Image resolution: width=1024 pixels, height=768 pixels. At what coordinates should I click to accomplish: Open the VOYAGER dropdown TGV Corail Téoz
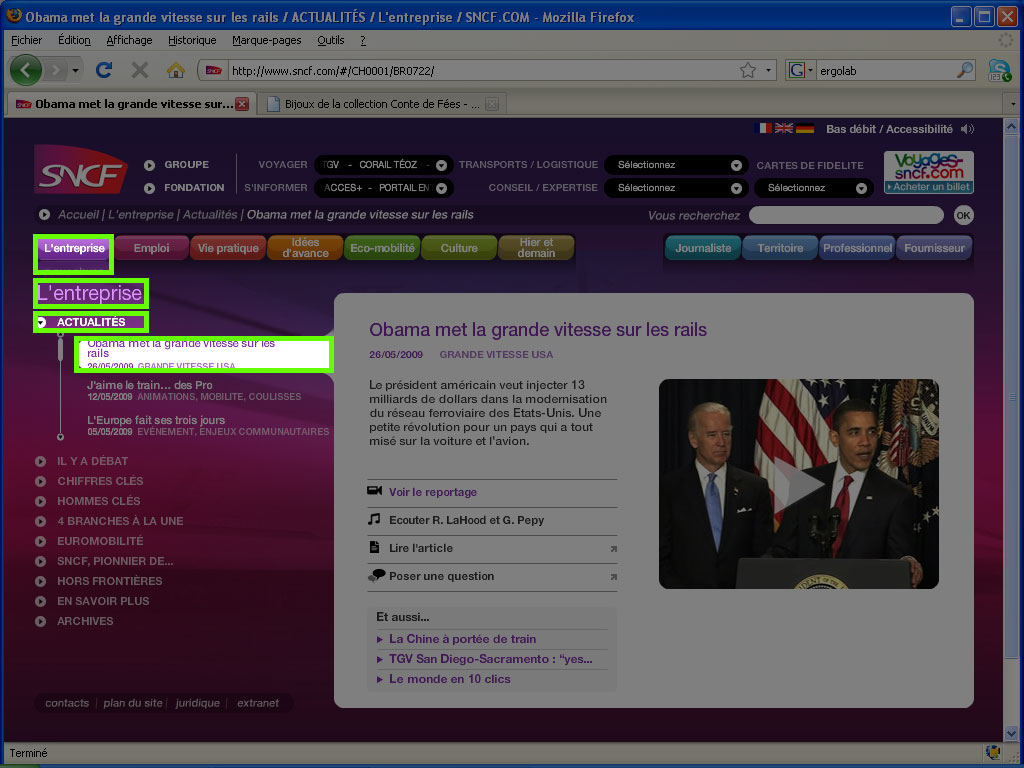(383, 165)
